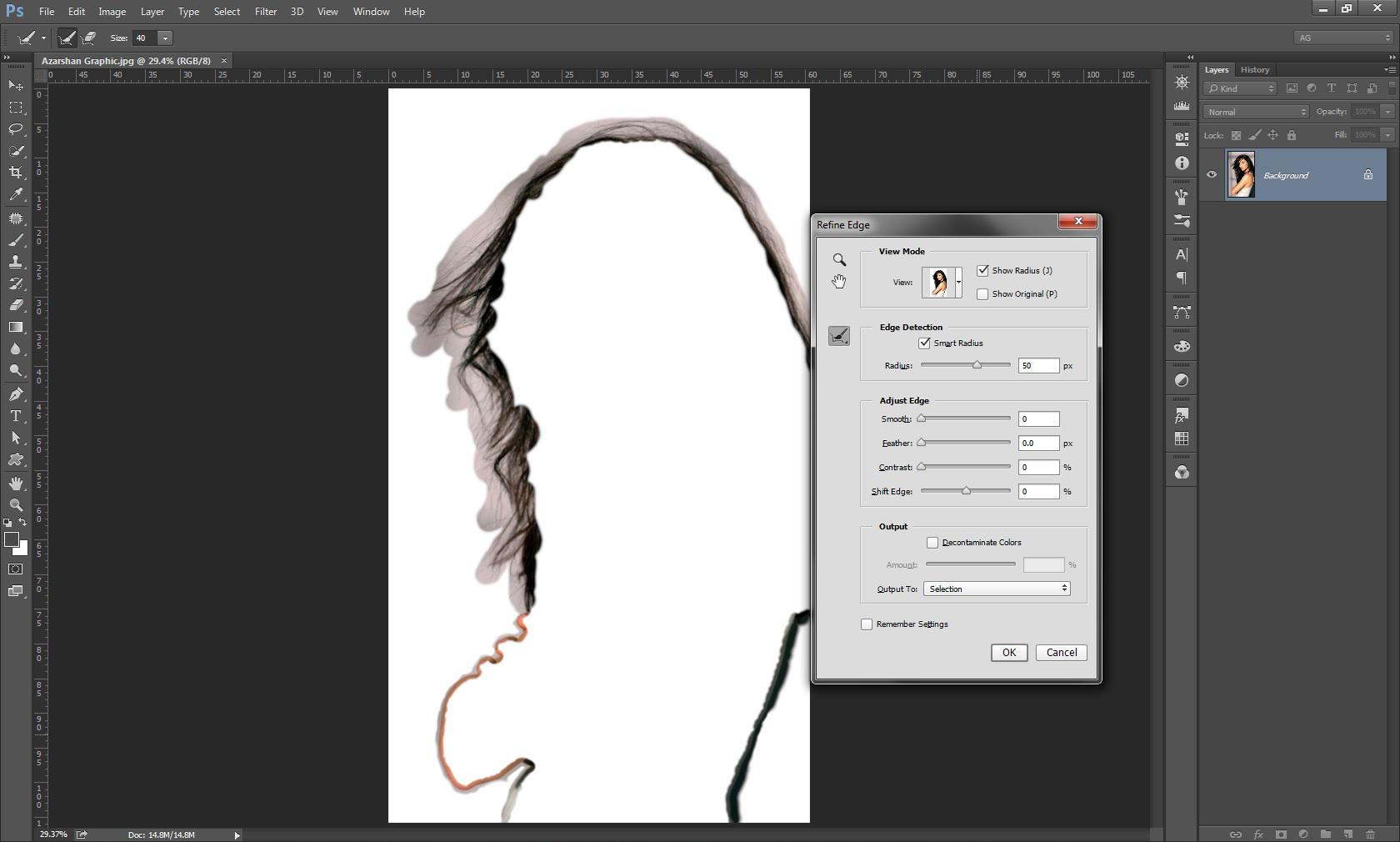Pick the Hand tool in Refine Edge dialog
Screen dimensions: 1400x842
click(839, 282)
